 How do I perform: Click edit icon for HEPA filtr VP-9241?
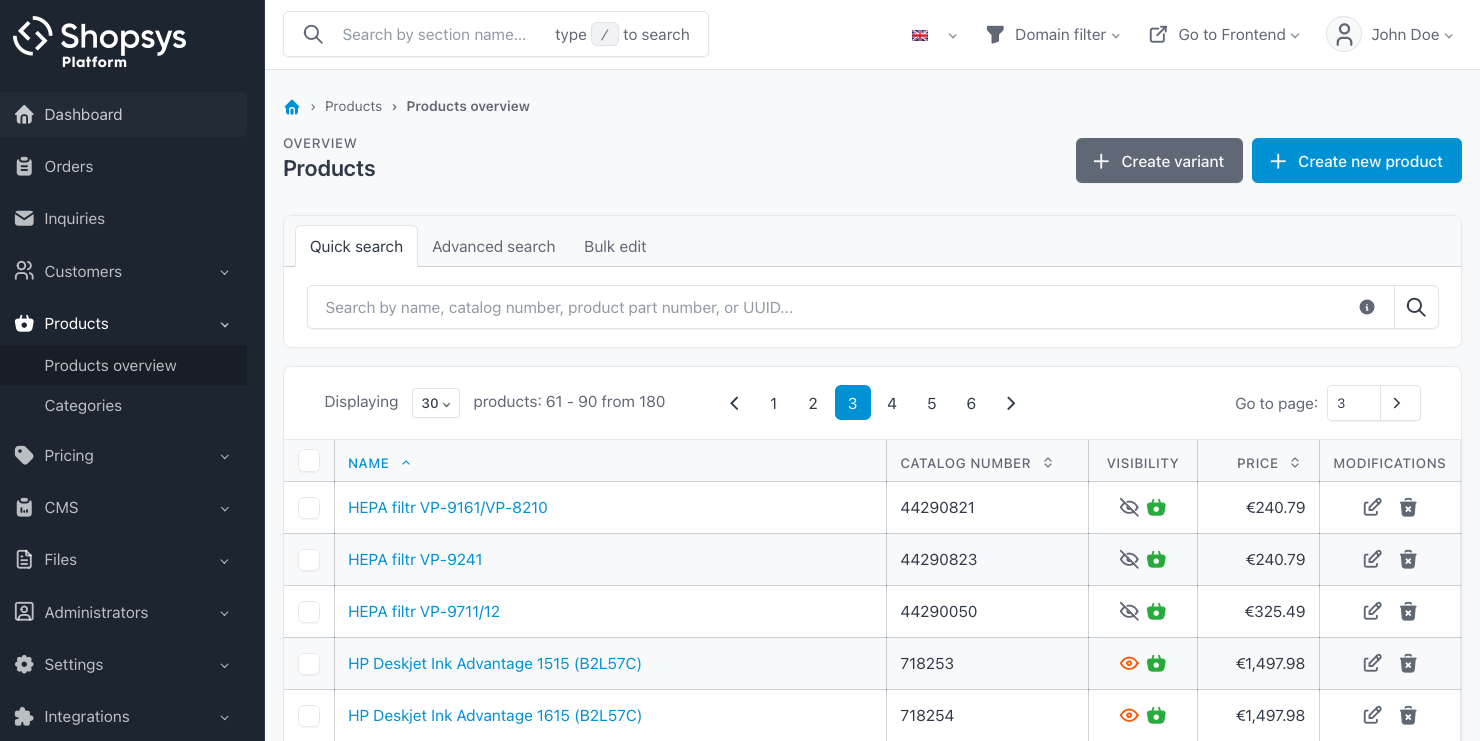point(1372,559)
